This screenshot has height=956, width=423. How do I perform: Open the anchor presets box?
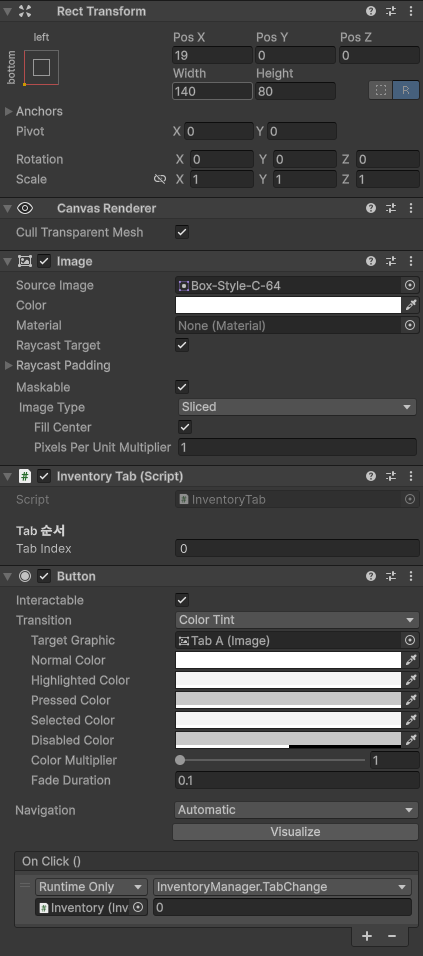point(41,67)
